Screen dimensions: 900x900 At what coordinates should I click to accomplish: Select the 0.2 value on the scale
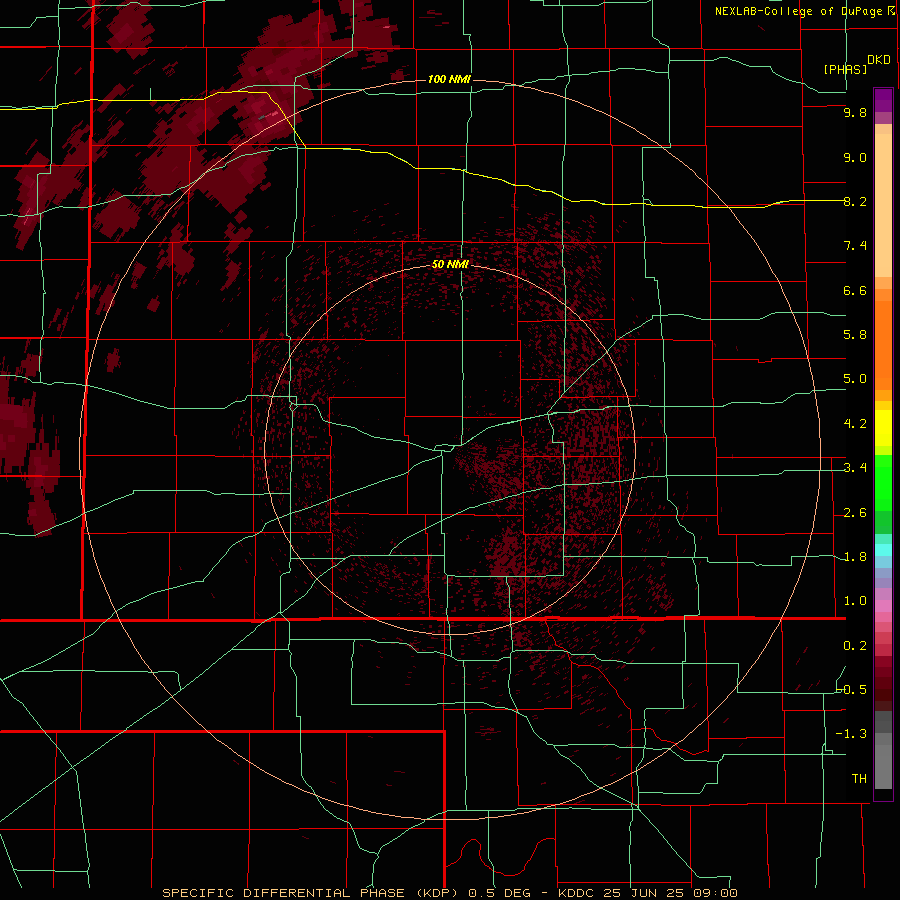pos(855,646)
